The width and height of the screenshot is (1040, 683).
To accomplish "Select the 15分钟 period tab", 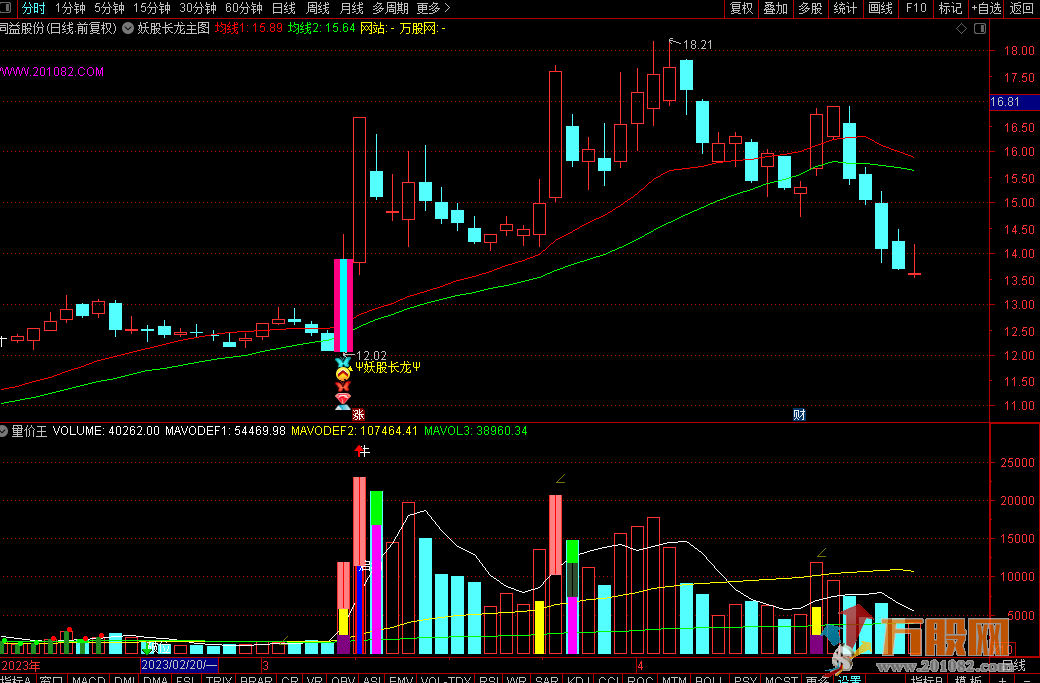I will [x=151, y=8].
